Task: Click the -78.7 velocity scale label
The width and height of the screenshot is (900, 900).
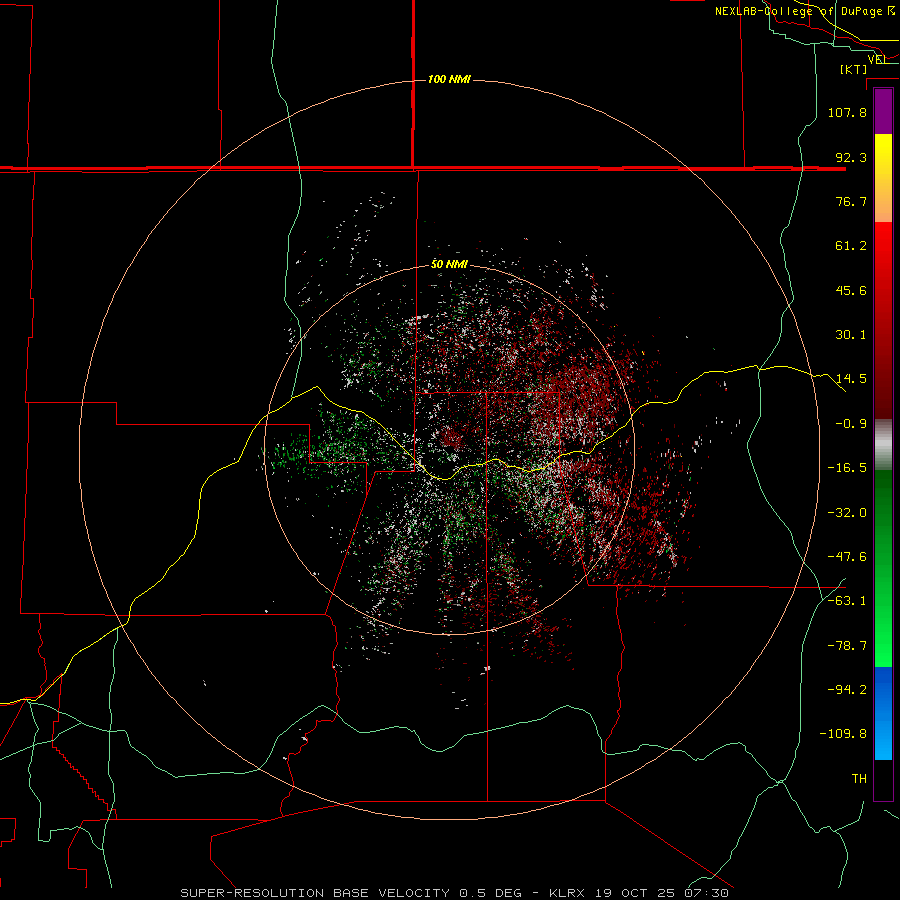Action: [x=847, y=646]
